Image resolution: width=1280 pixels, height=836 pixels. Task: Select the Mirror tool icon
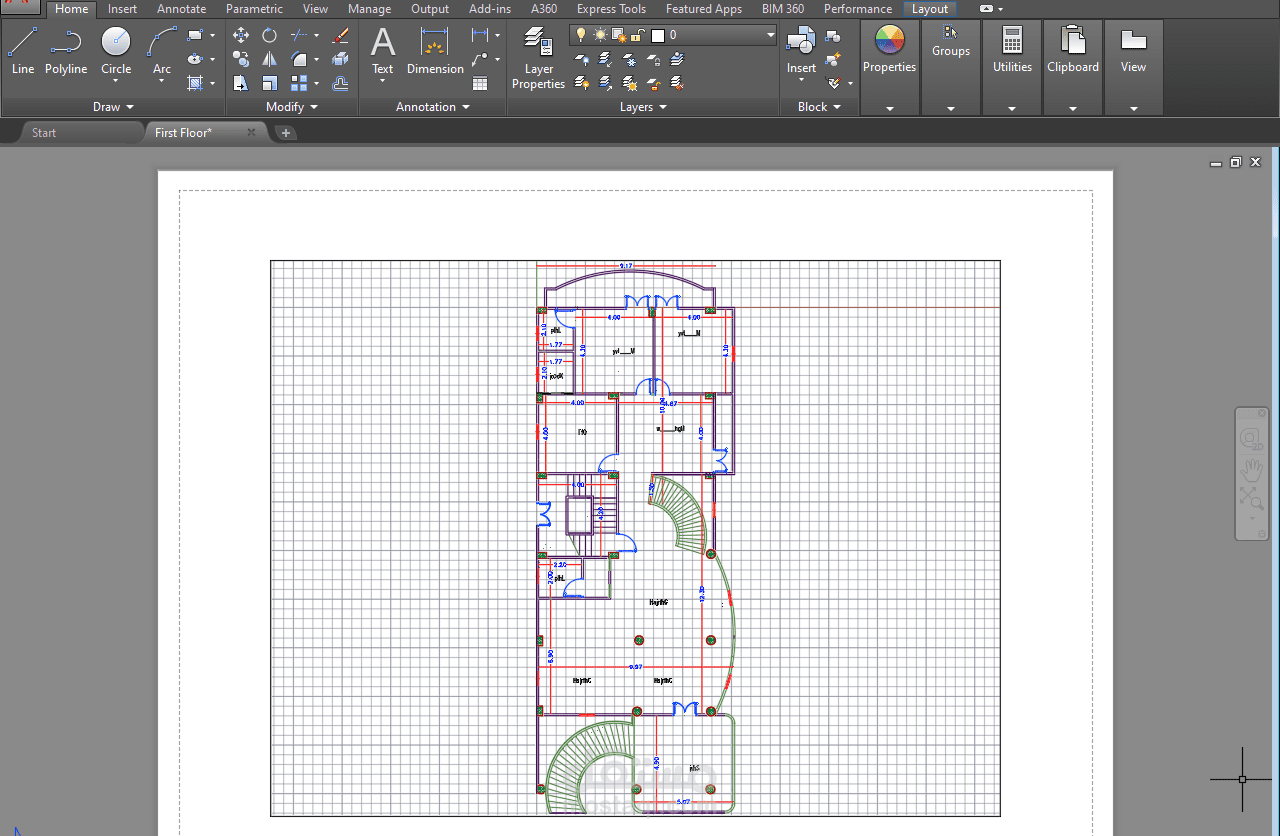(269, 59)
